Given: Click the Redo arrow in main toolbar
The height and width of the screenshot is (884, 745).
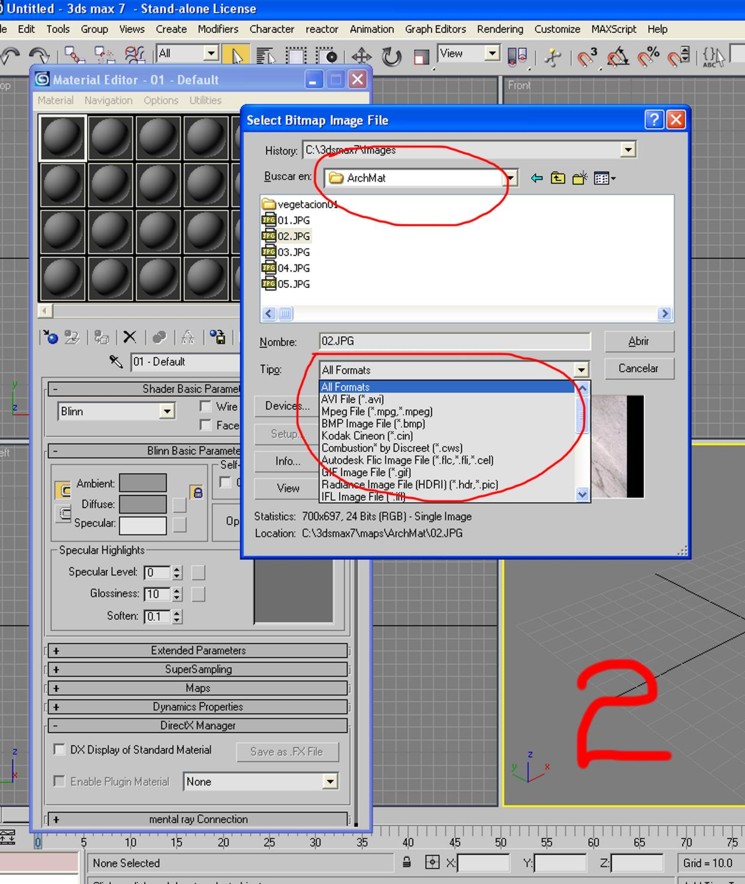Looking at the screenshot, I should (x=39, y=56).
